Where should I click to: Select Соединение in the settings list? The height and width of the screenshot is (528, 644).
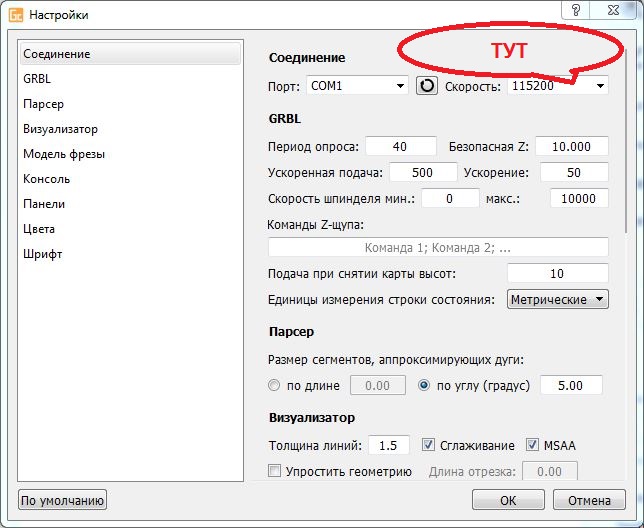coord(130,54)
